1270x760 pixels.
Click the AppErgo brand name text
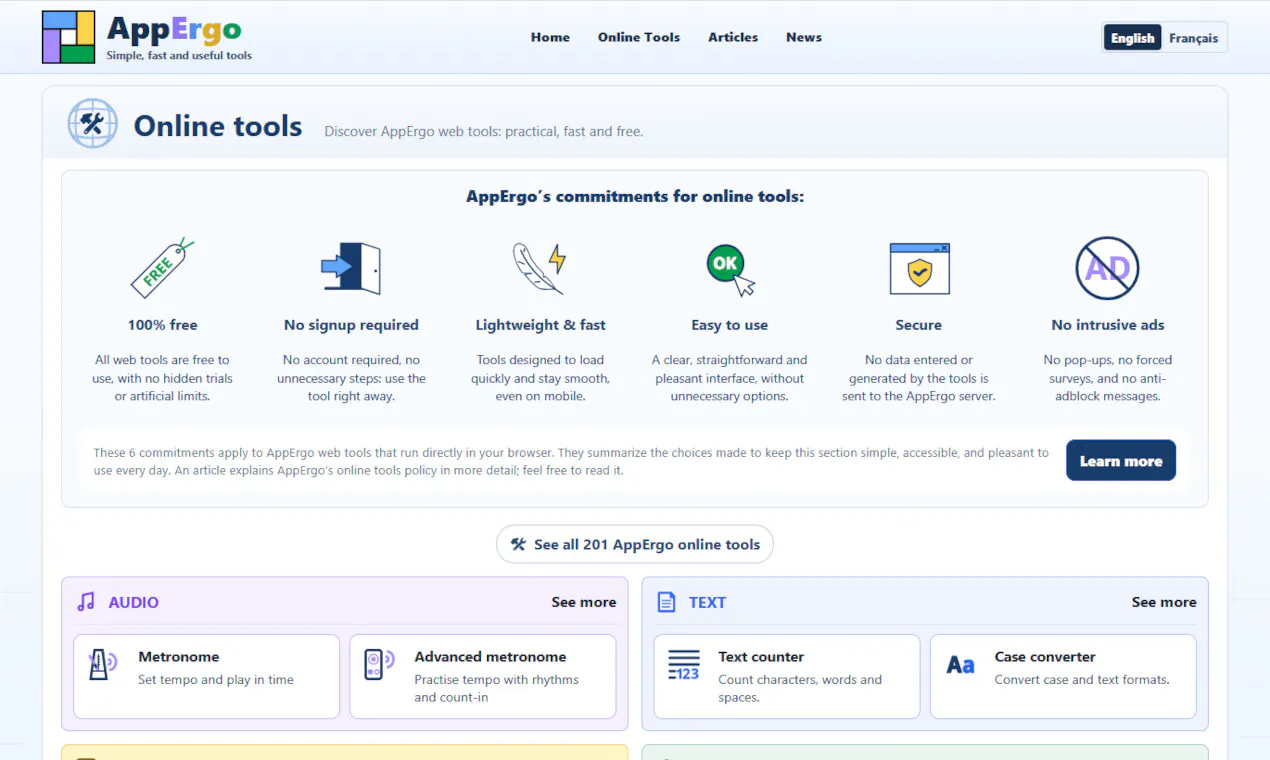[174, 29]
